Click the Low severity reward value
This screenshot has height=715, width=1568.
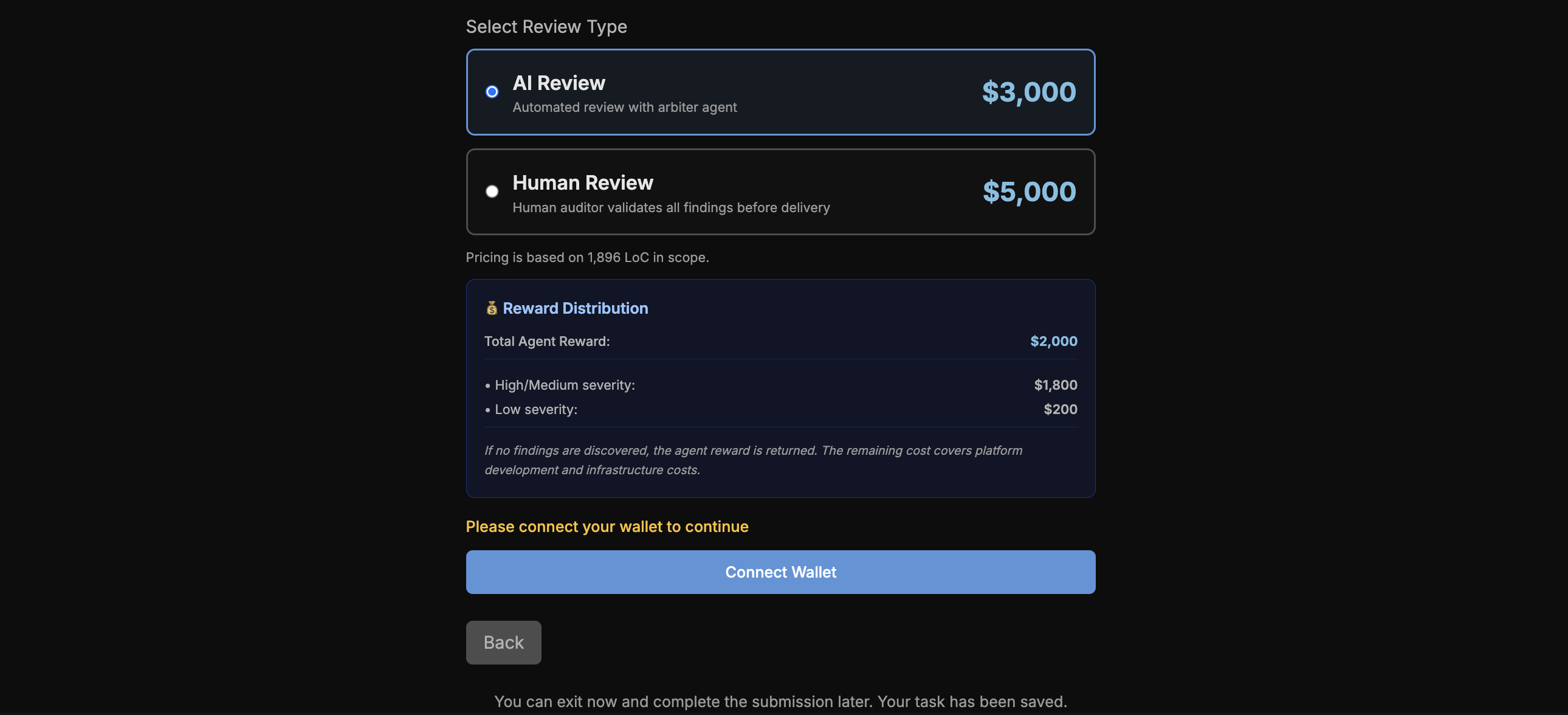tap(1060, 409)
